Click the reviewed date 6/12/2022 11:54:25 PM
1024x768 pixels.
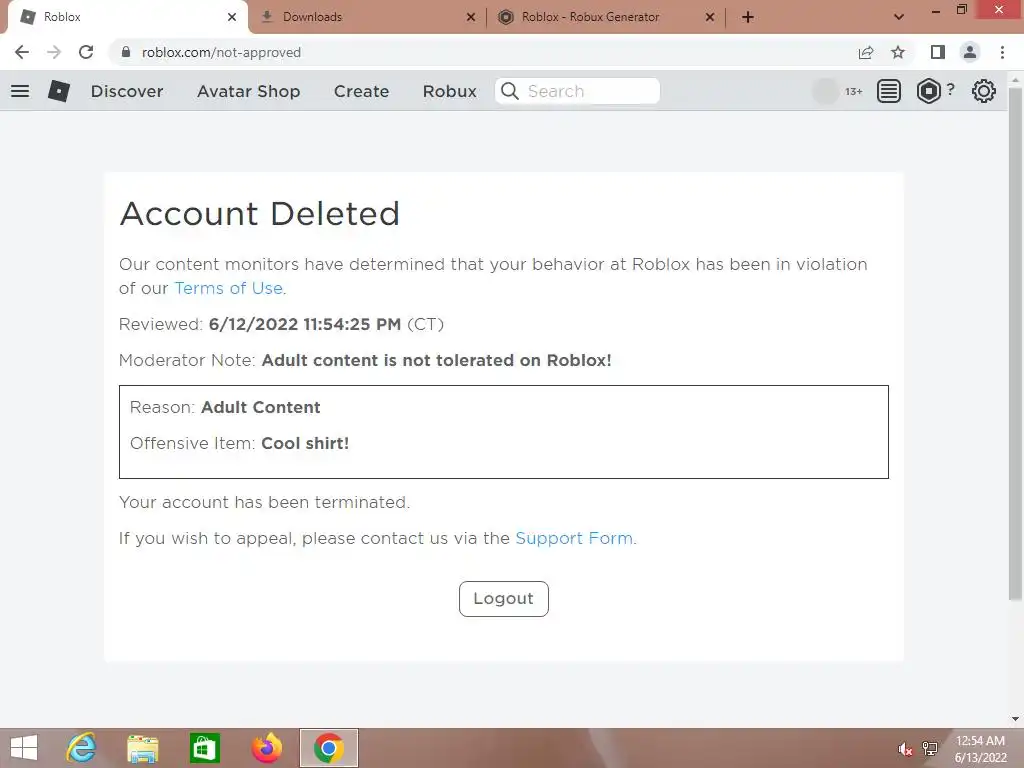click(x=305, y=324)
